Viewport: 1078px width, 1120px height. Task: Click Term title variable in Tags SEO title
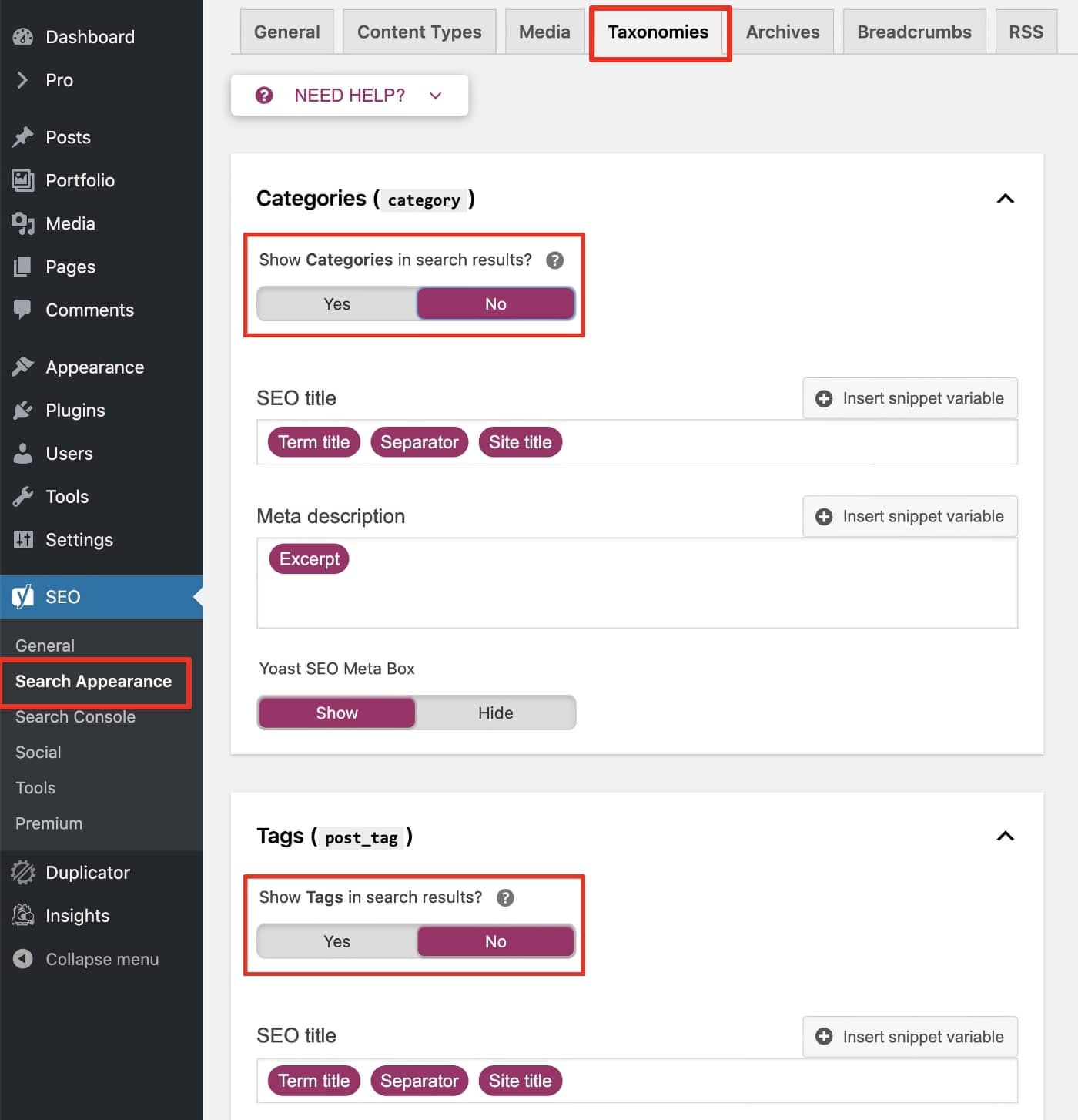314,1081
